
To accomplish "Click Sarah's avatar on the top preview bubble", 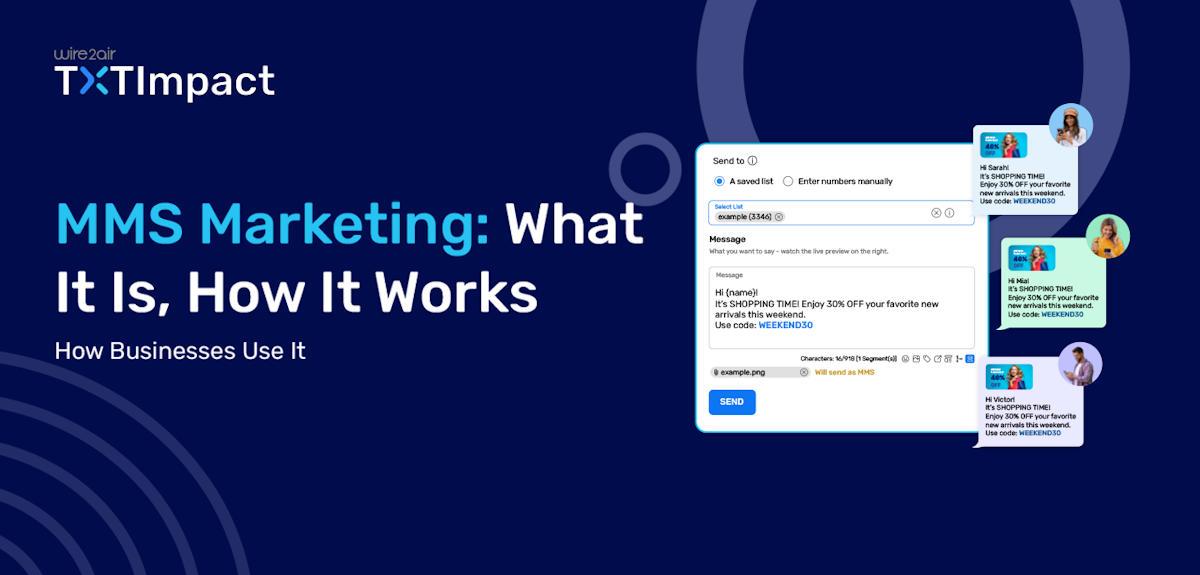I will click(1071, 125).
